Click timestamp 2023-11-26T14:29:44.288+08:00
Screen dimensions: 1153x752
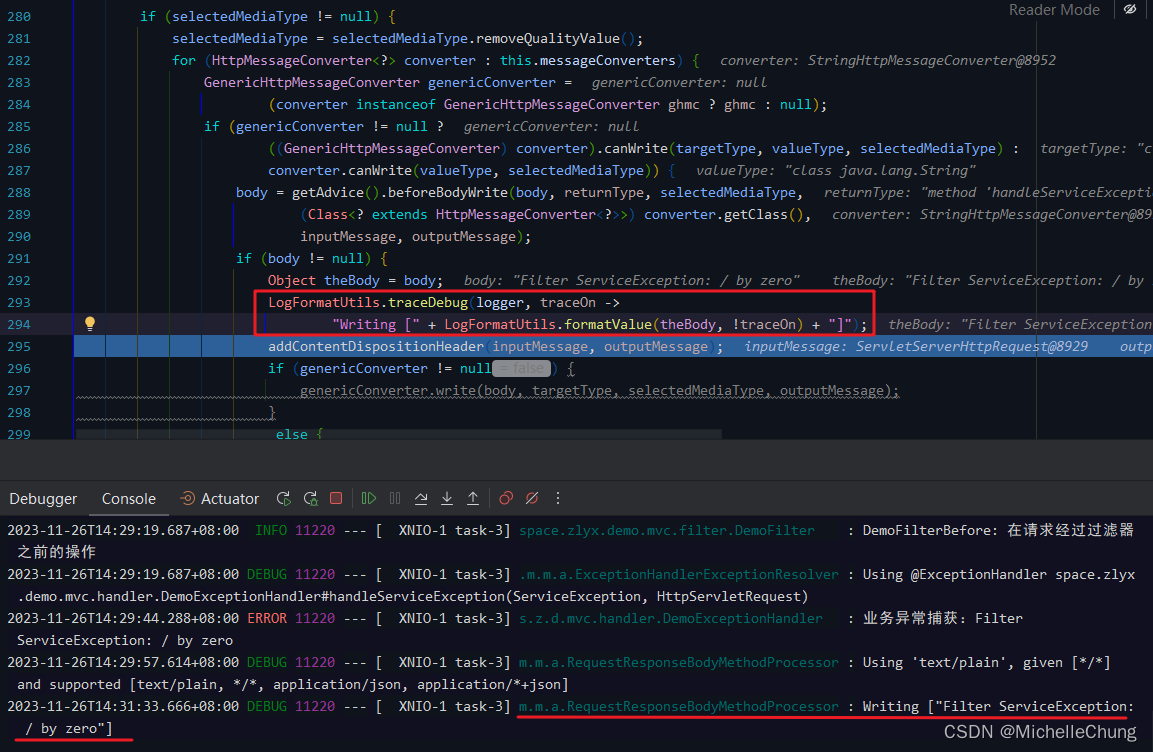pos(123,618)
